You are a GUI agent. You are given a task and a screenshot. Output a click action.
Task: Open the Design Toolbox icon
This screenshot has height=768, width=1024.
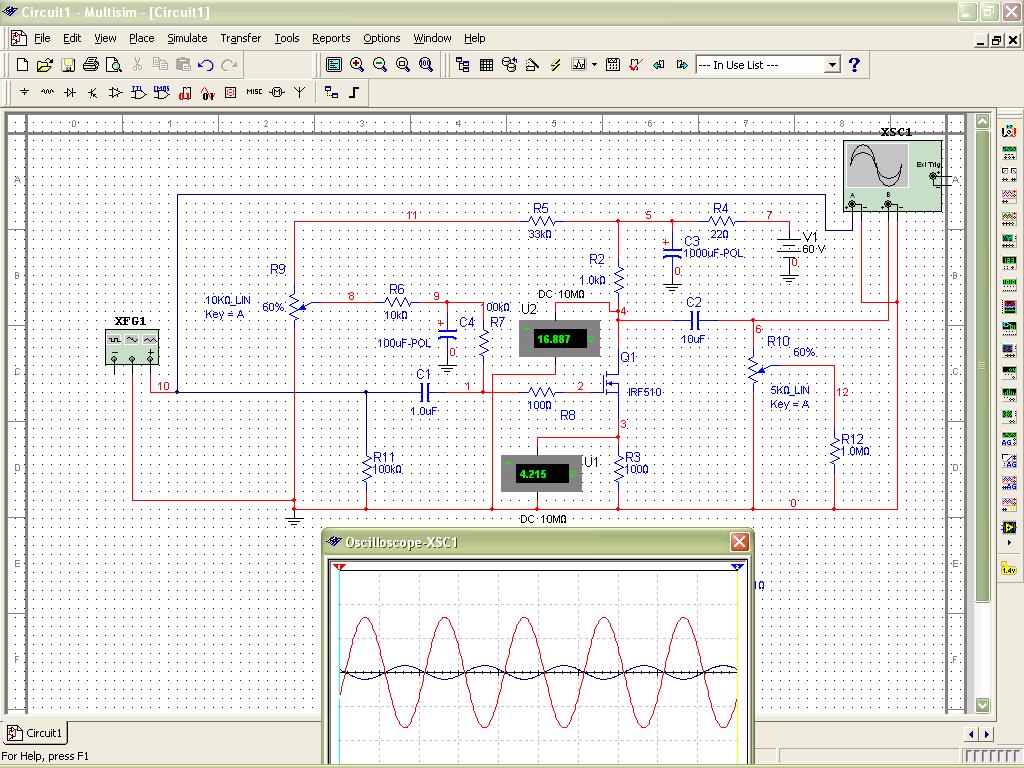tap(463, 65)
